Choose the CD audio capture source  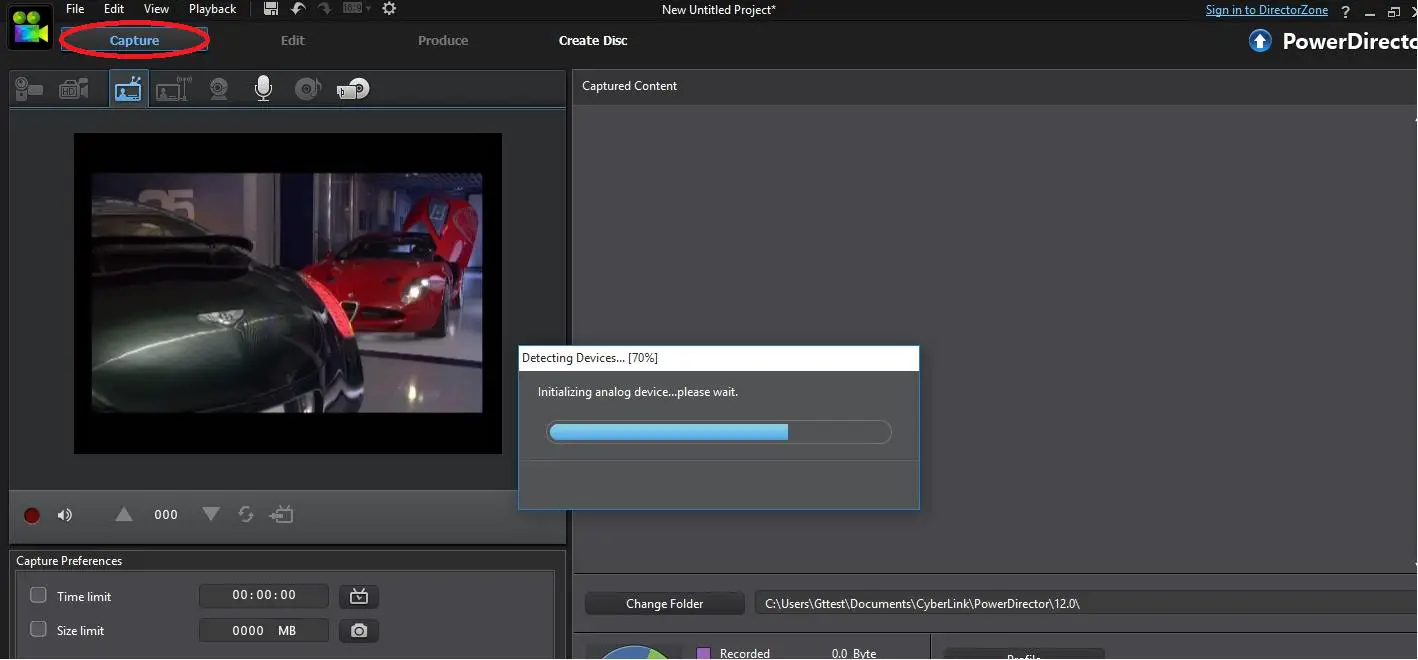pyautogui.click(x=308, y=88)
